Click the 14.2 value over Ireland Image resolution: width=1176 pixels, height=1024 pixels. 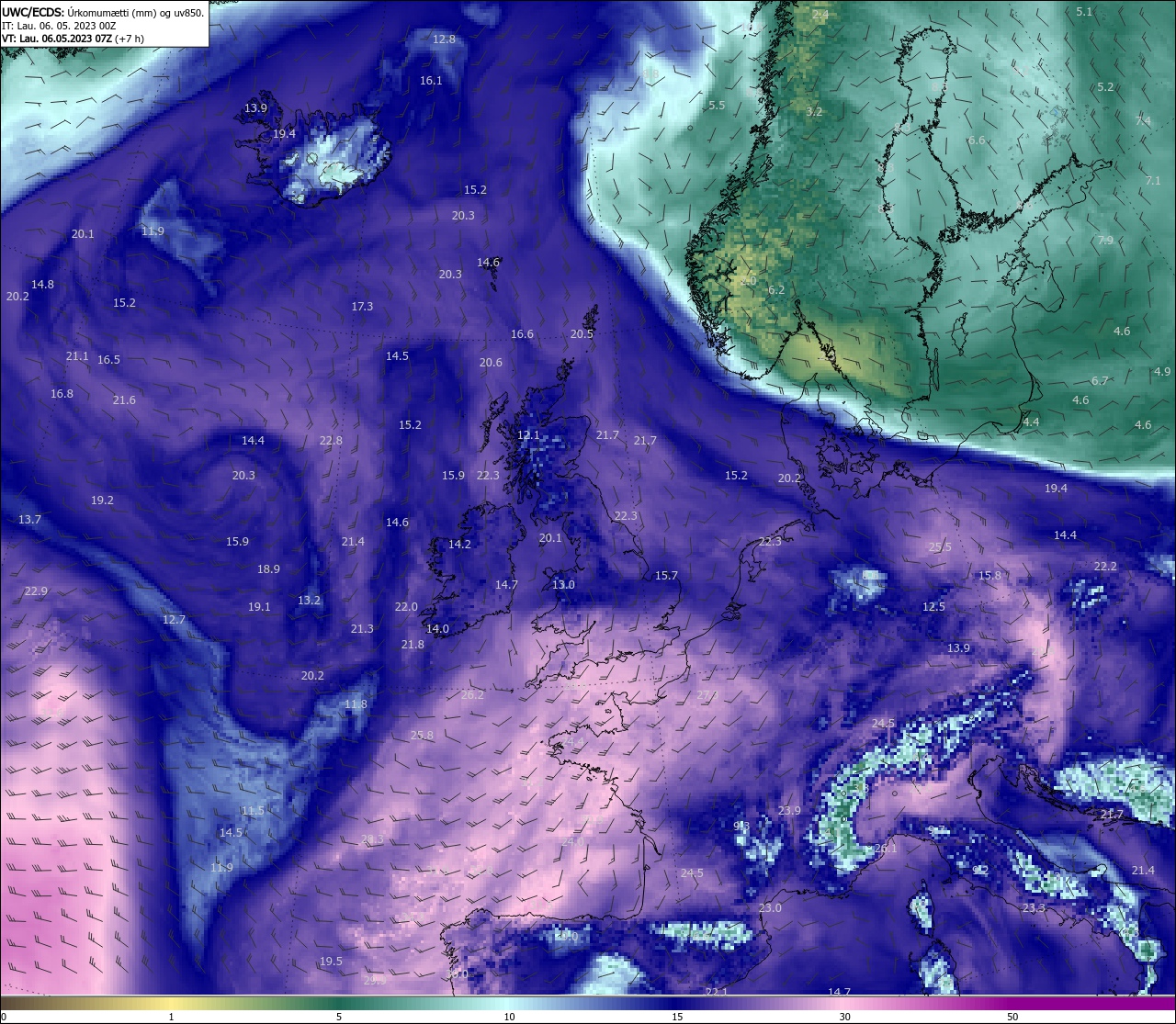pos(459,544)
